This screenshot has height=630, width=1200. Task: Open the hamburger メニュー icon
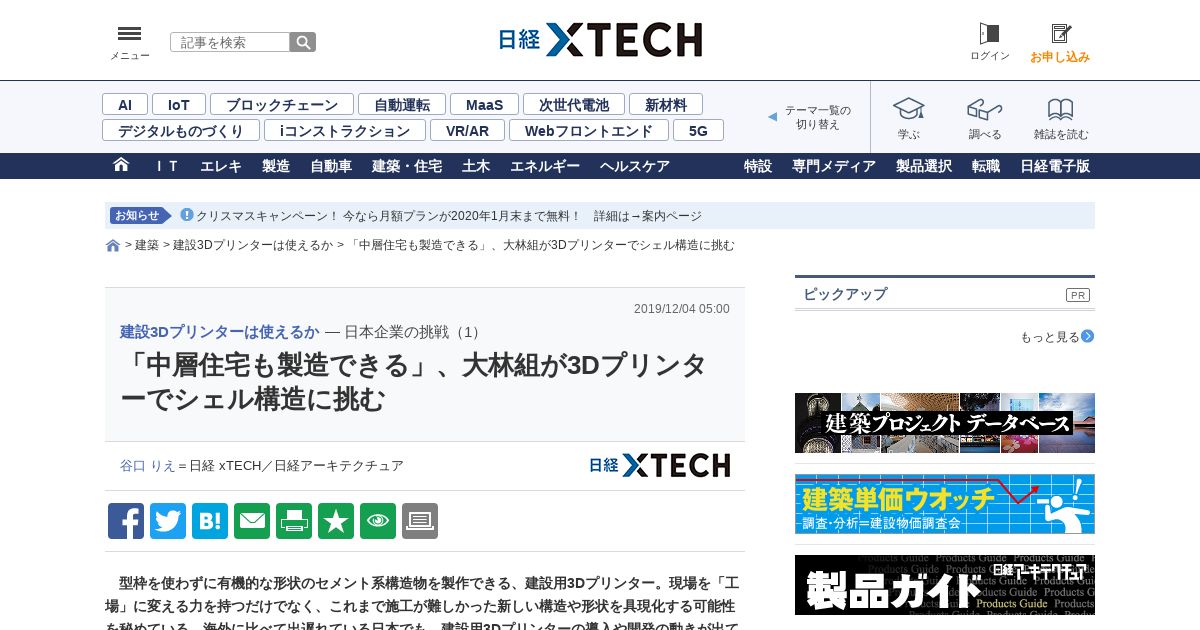tap(129, 34)
